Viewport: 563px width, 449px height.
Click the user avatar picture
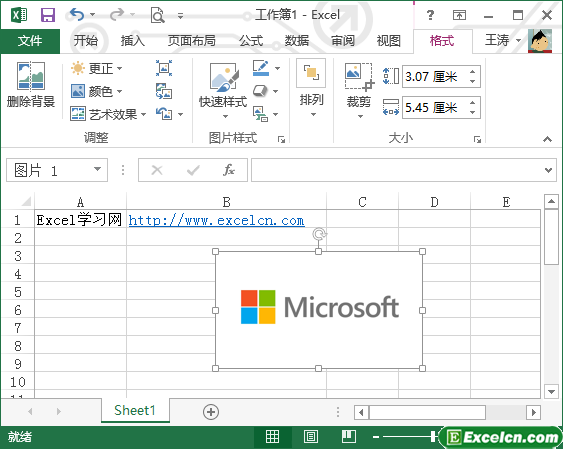(540, 41)
